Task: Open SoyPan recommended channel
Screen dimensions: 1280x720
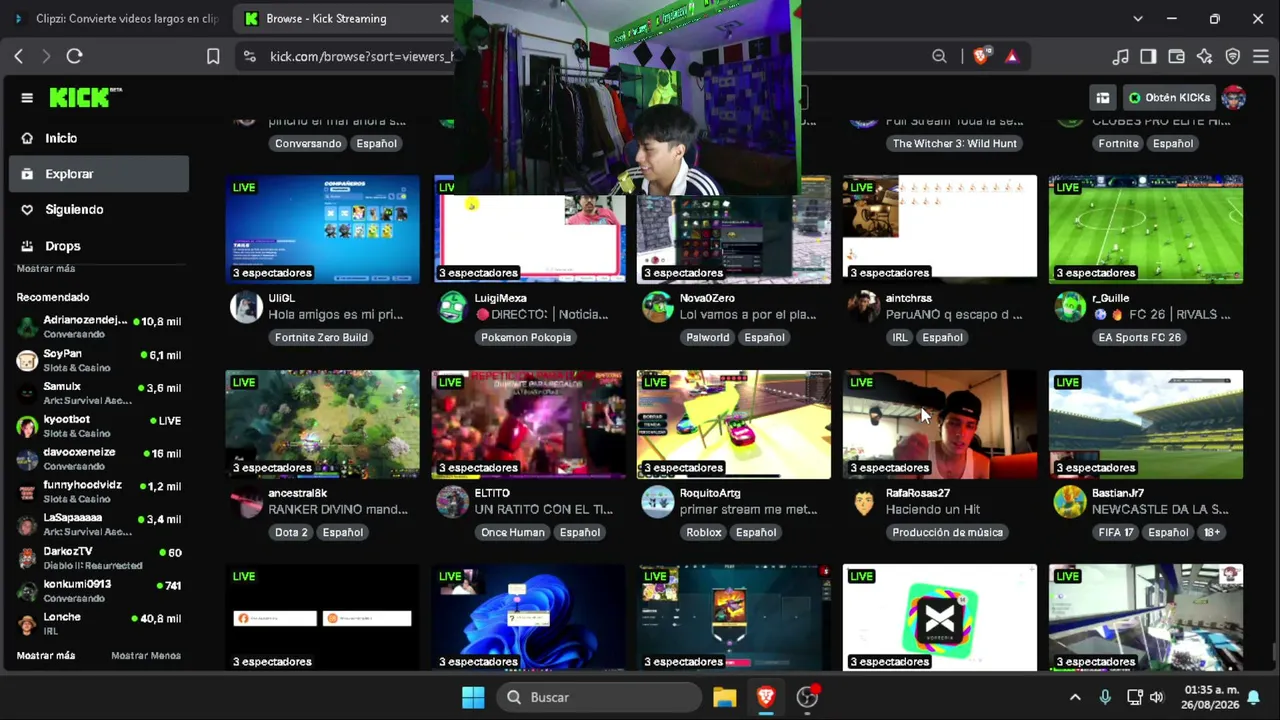Action: [99, 360]
